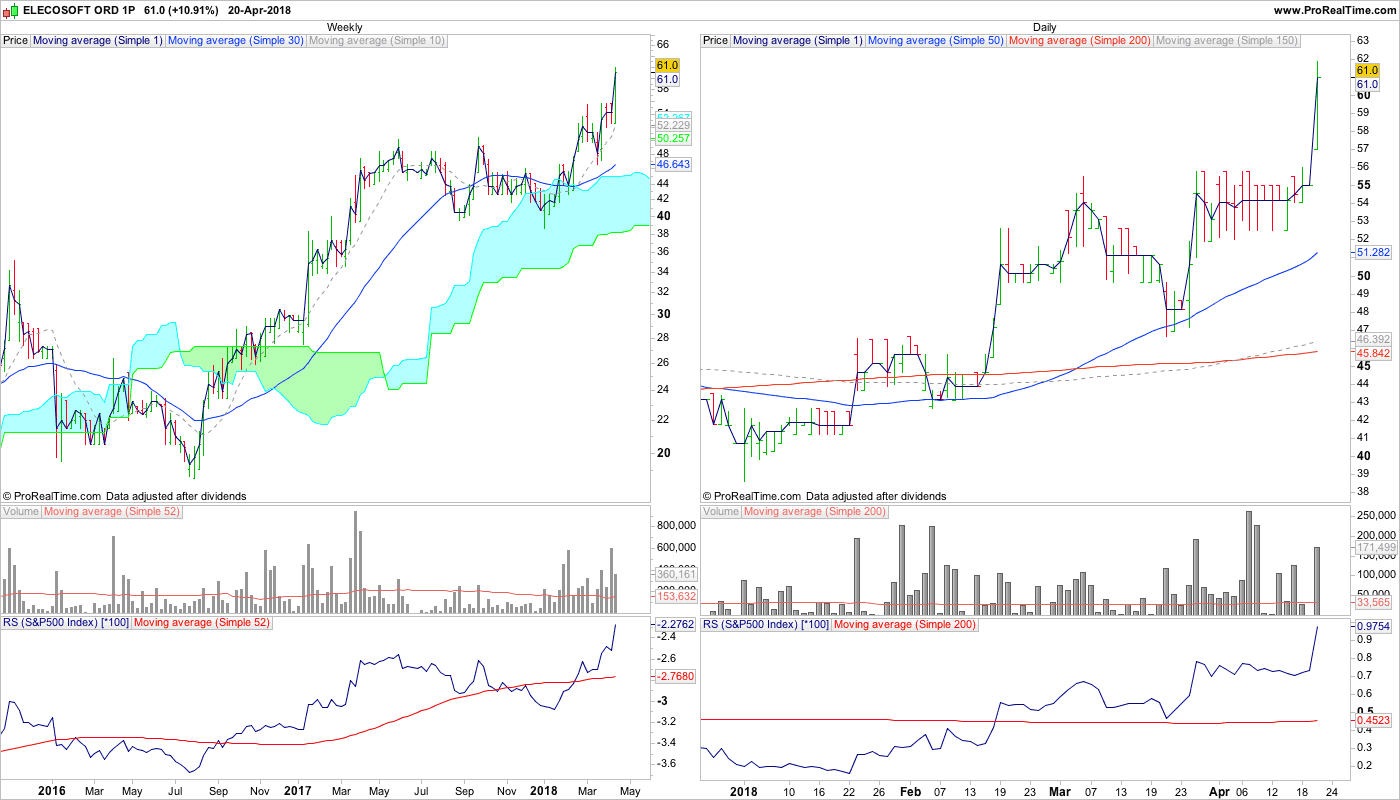Image resolution: width=1400 pixels, height=800 pixels.
Task: Open Moving average (Simple 1) legend in Weekly chart
Action: (x=98, y=41)
